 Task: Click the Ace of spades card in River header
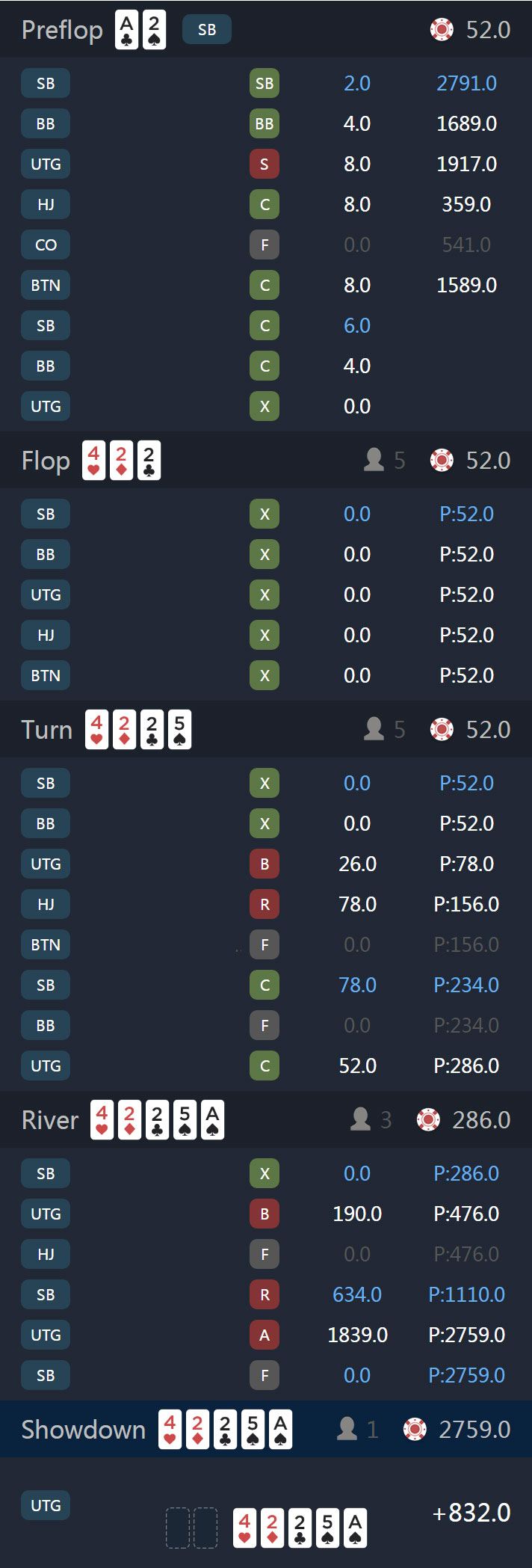pyautogui.click(x=212, y=1120)
